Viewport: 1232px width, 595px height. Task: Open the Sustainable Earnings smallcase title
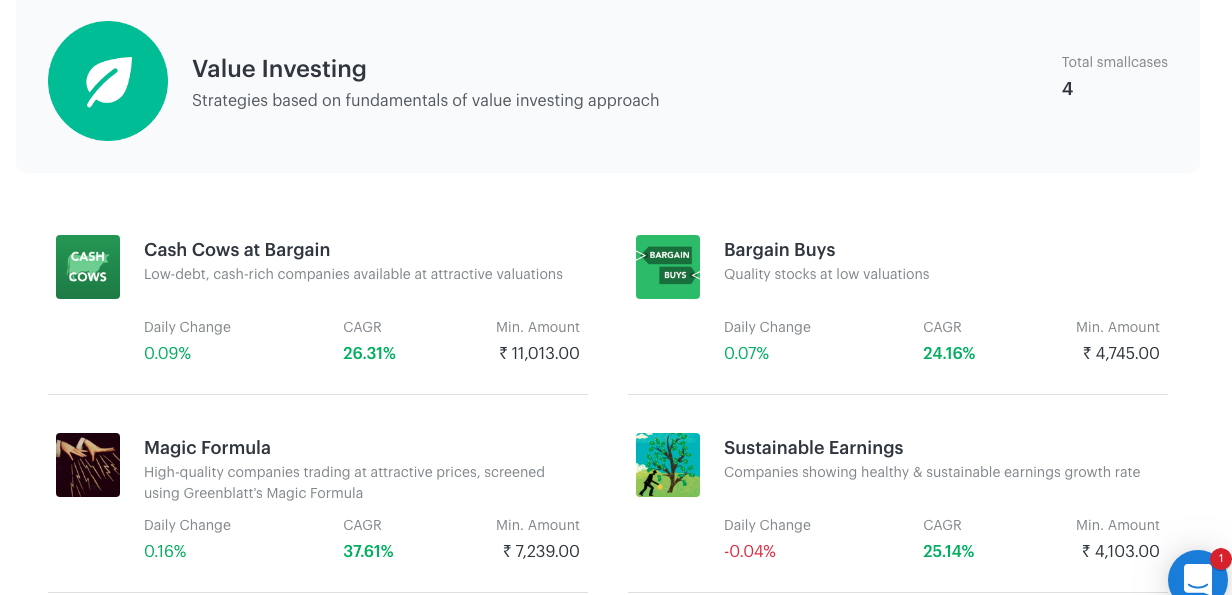pyautogui.click(x=813, y=448)
